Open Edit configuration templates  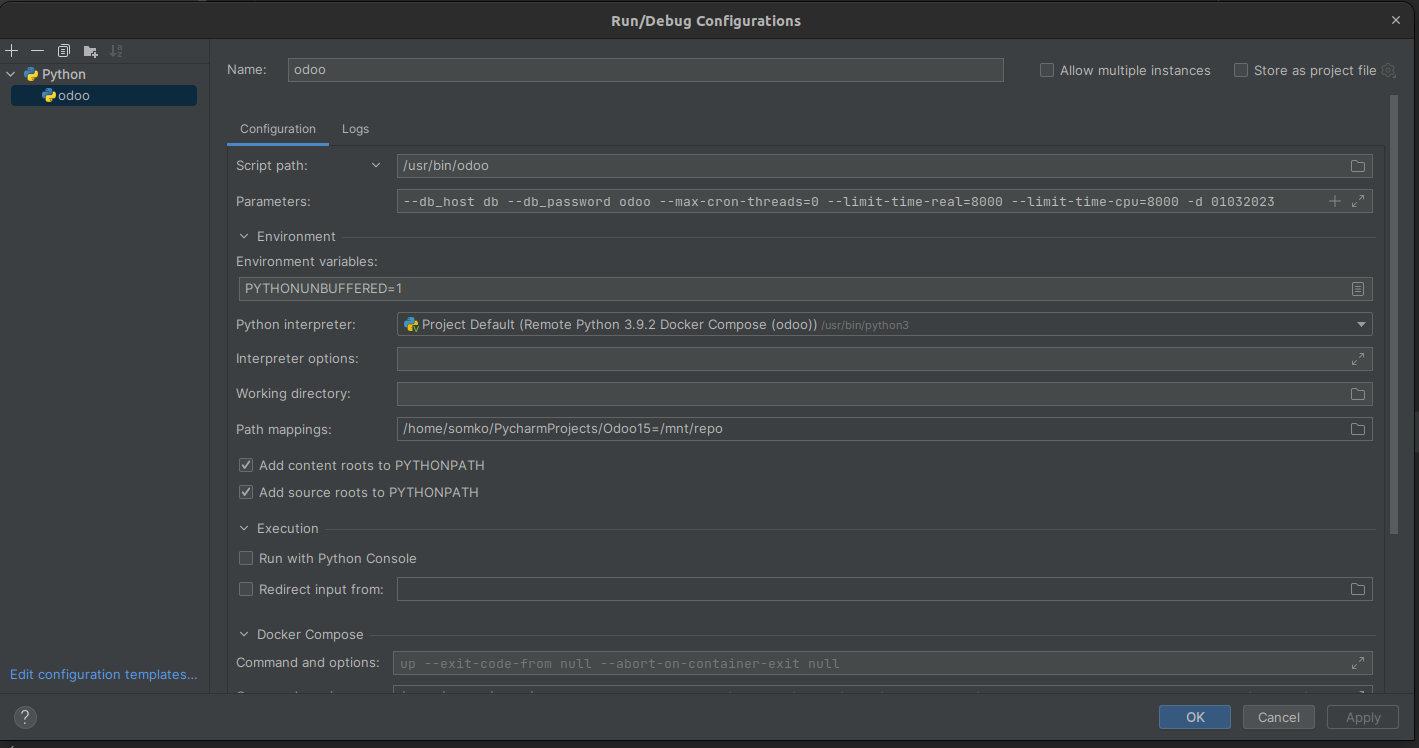click(x=103, y=674)
